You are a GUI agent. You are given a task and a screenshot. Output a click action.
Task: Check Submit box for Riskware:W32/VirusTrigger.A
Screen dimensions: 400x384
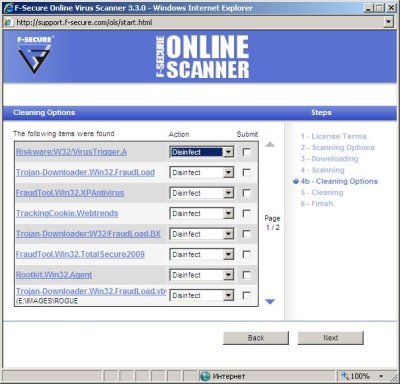247,152
